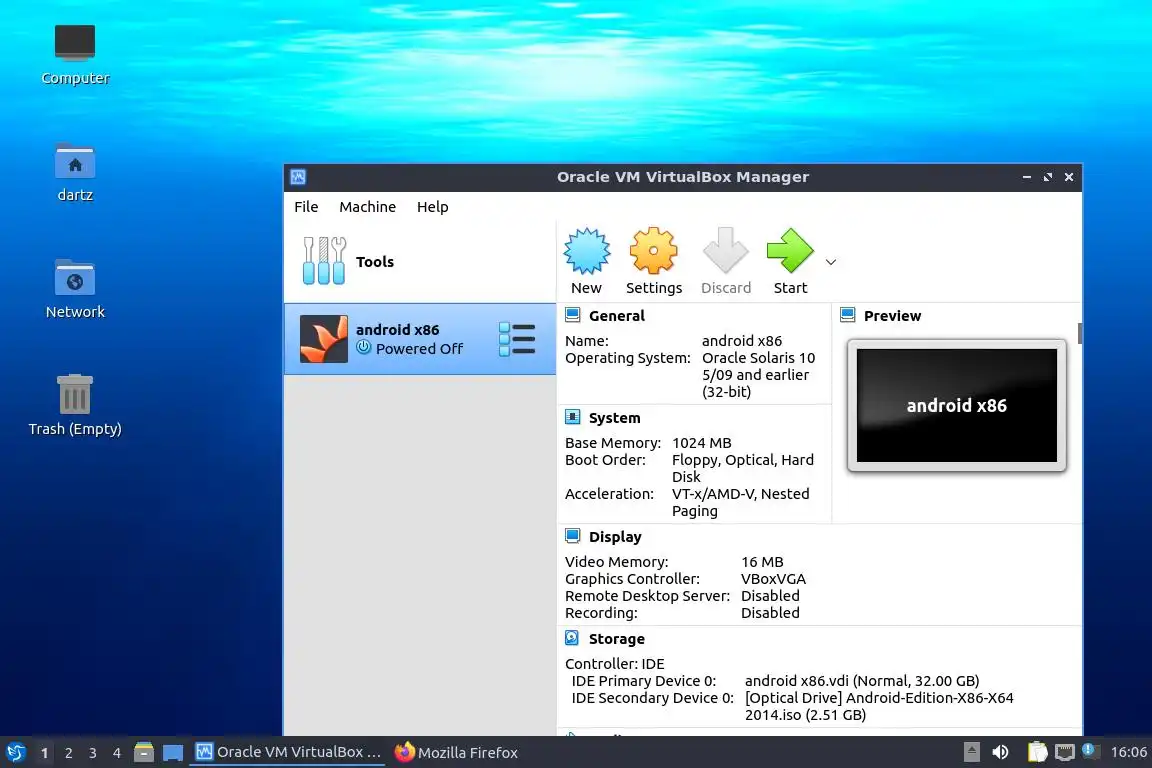
Task: Open the volume speaker tray icon
Action: 1000,752
